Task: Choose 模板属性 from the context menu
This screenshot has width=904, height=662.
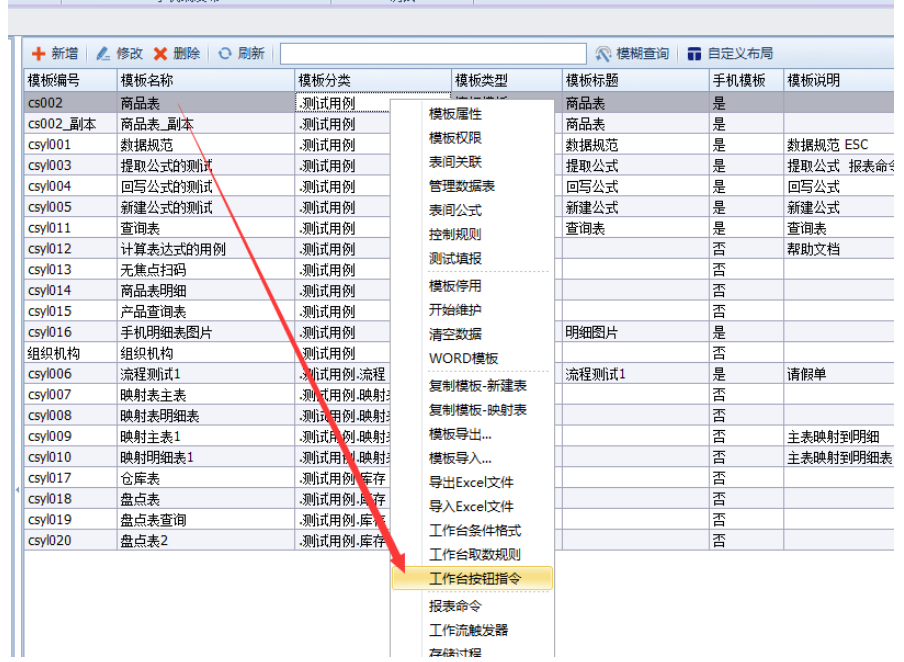Action: (455, 114)
